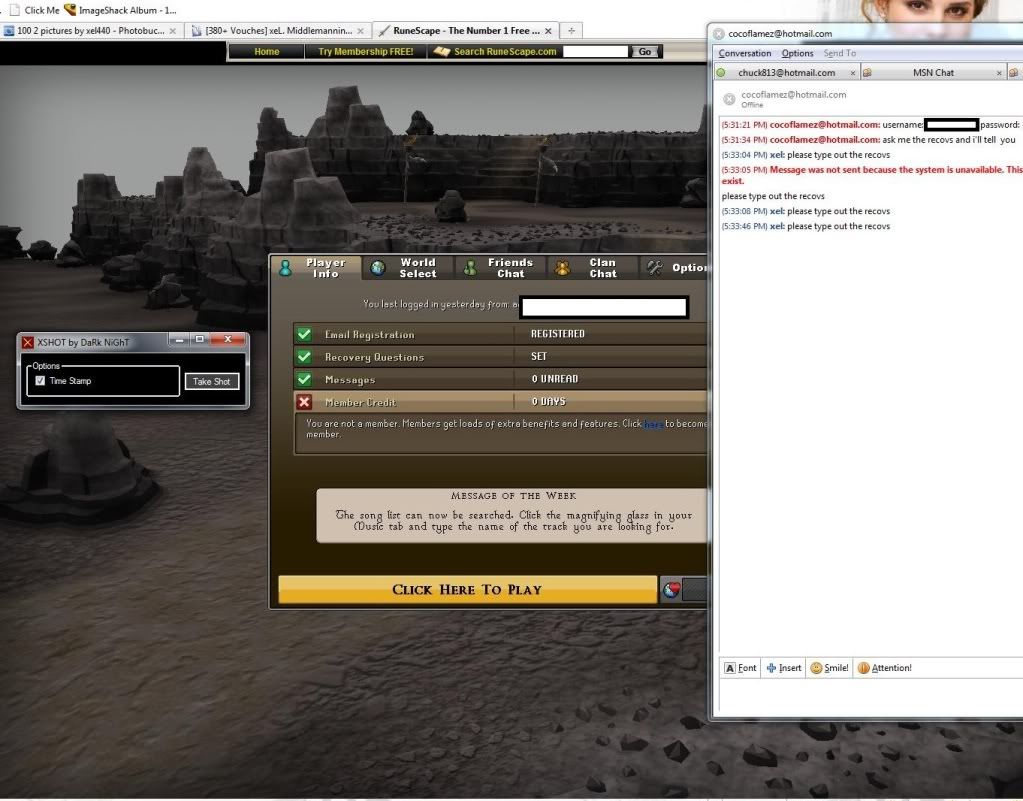This screenshot has width=1023, height=801.
Task: Click the Font letter icon in chat toolbar
Action: click(x=730, y=668)
